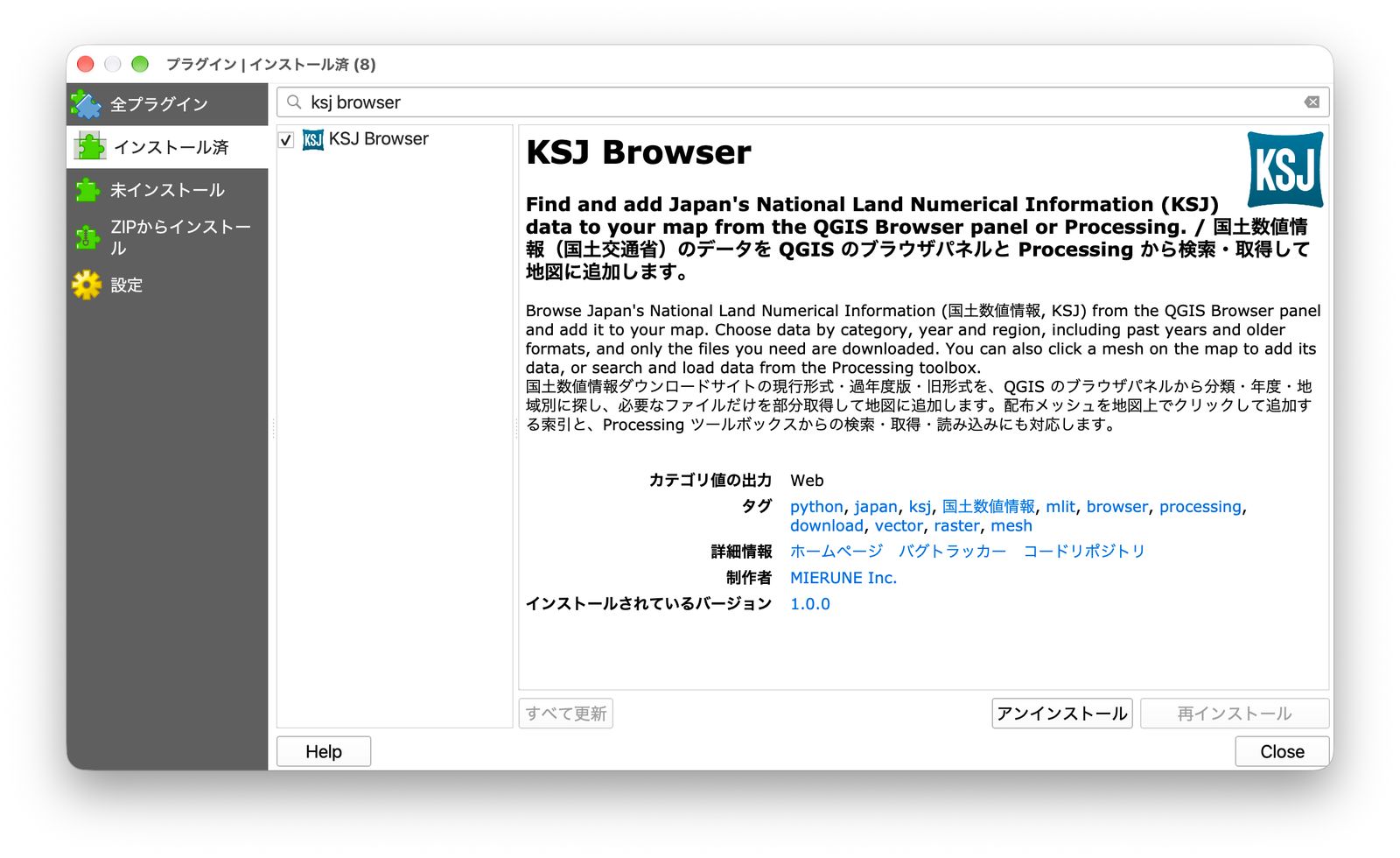Image resolution: width=1400 pixels, height=858 pixels.
Task: Open the japan tag link
Action: (x=876, y=507)
